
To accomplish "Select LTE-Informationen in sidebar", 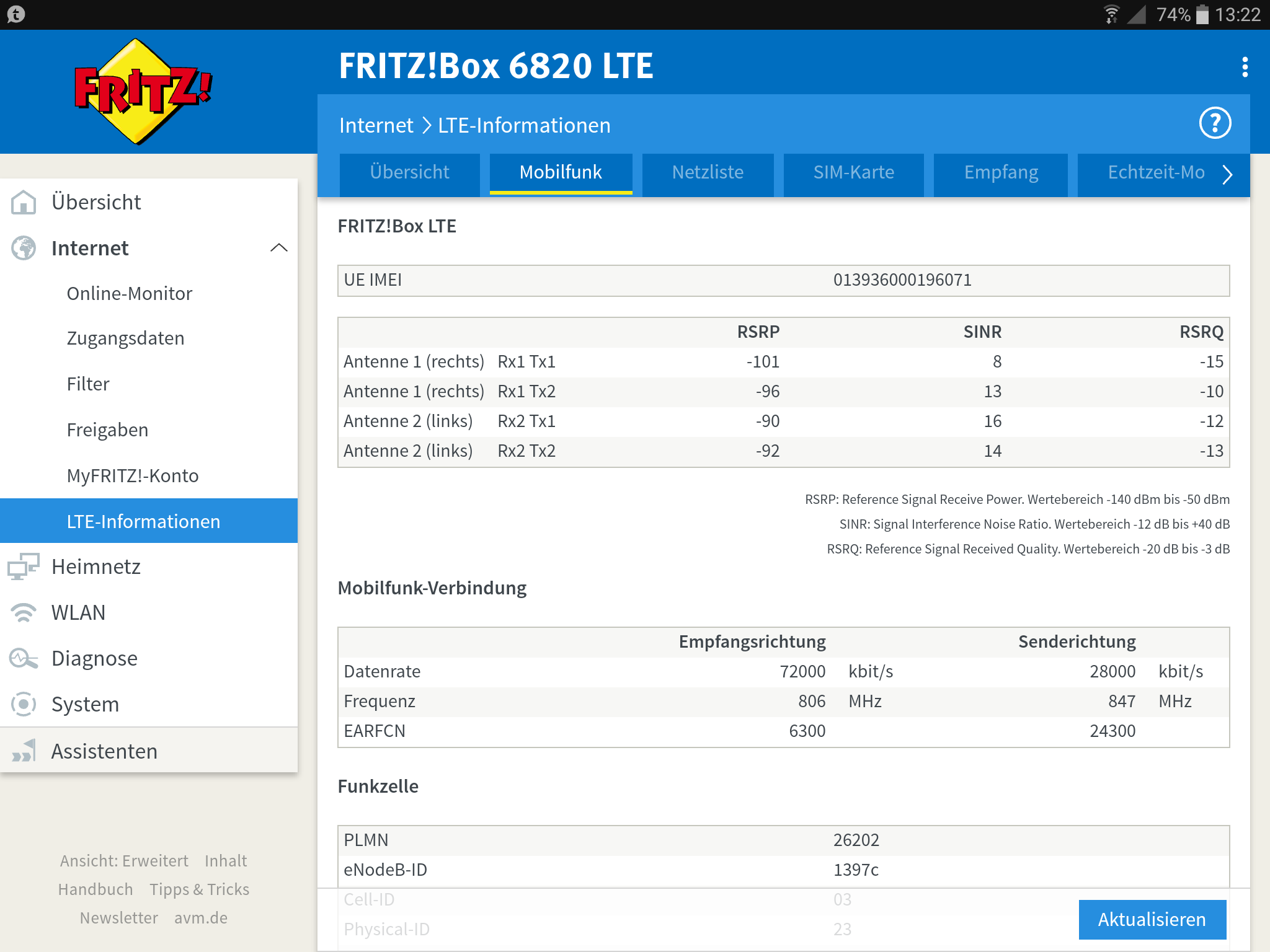I will point(149,521).
